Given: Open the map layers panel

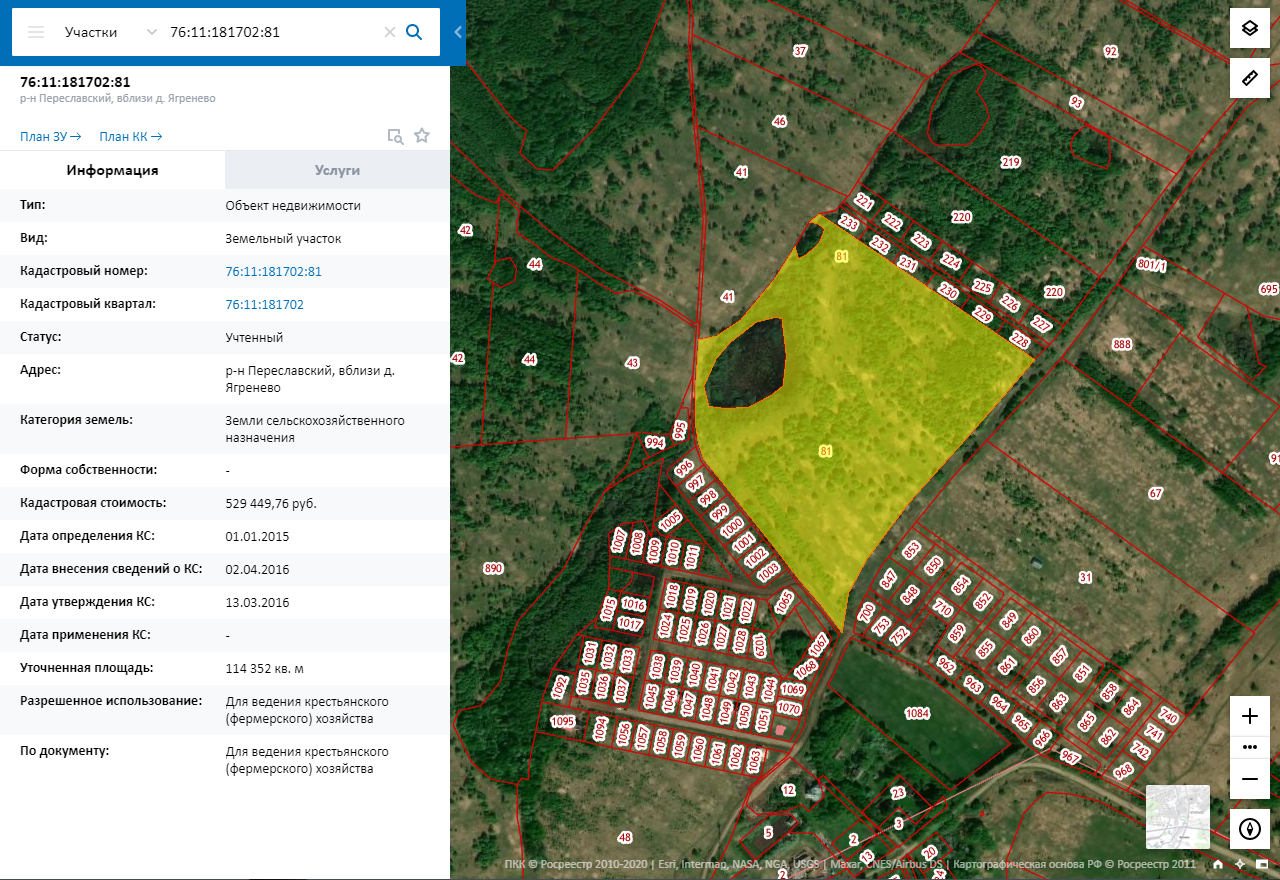Looking at the screenshot, I should click(1249, 28).
